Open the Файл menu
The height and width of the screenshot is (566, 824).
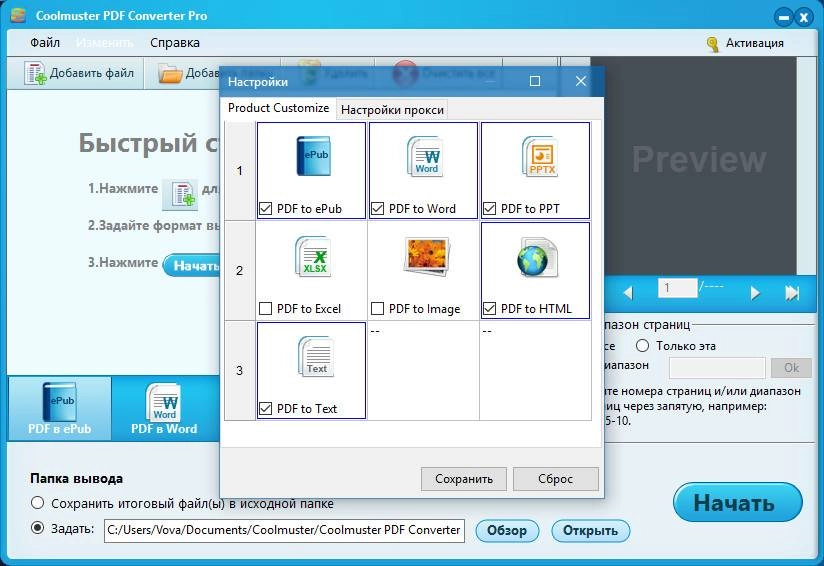(45, 43)
